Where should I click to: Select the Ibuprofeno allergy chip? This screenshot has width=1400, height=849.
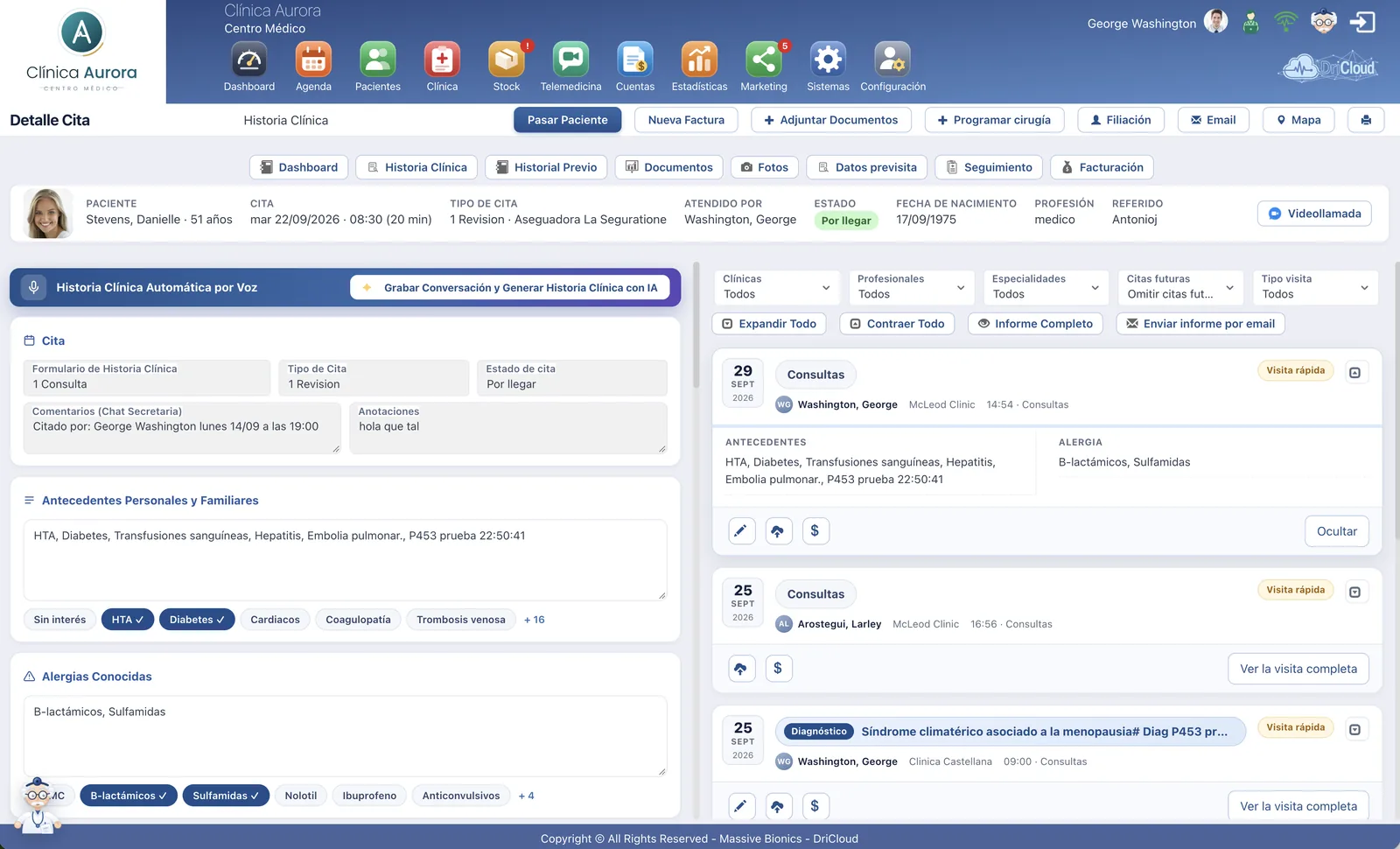point(369,796)
